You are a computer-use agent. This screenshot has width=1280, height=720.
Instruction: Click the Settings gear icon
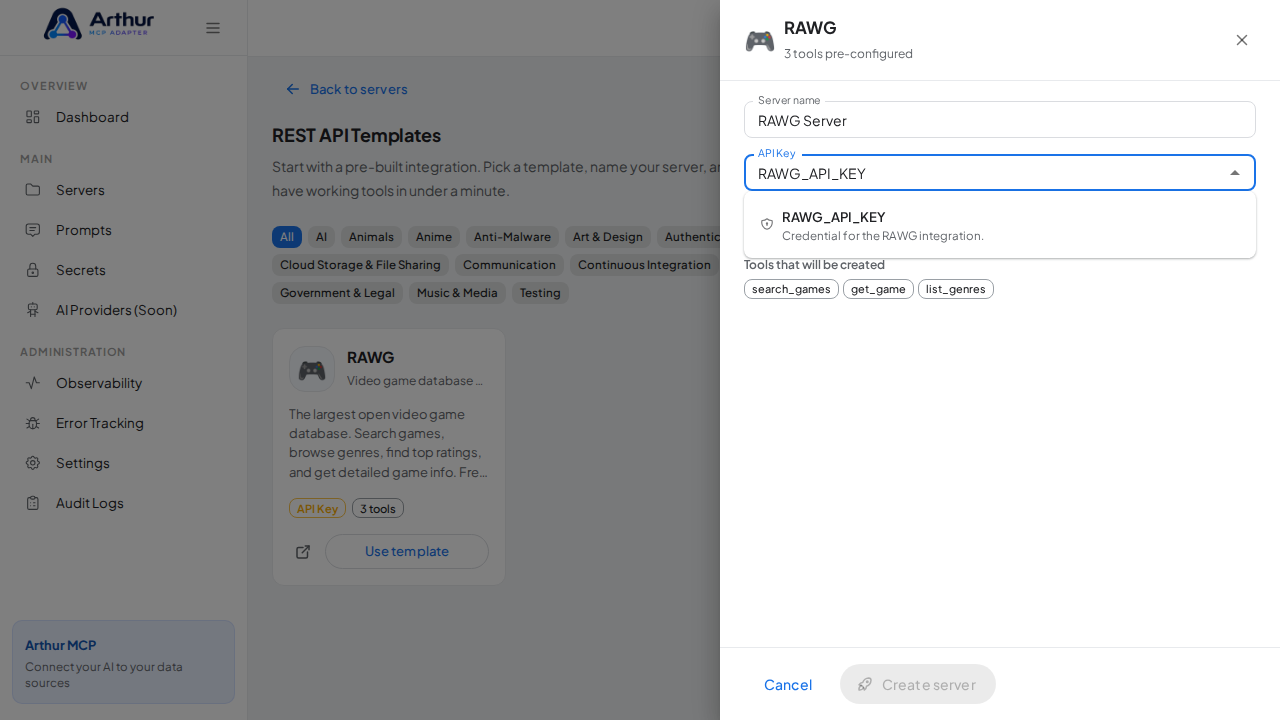pos(33,463)
